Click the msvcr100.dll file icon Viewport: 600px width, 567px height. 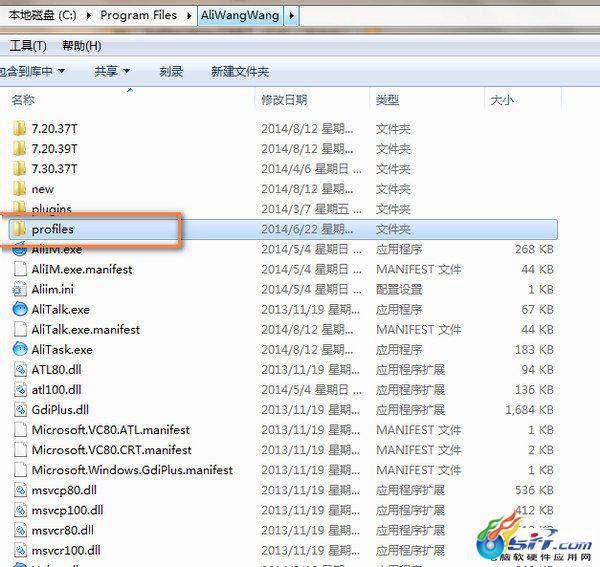coord(20,550)
